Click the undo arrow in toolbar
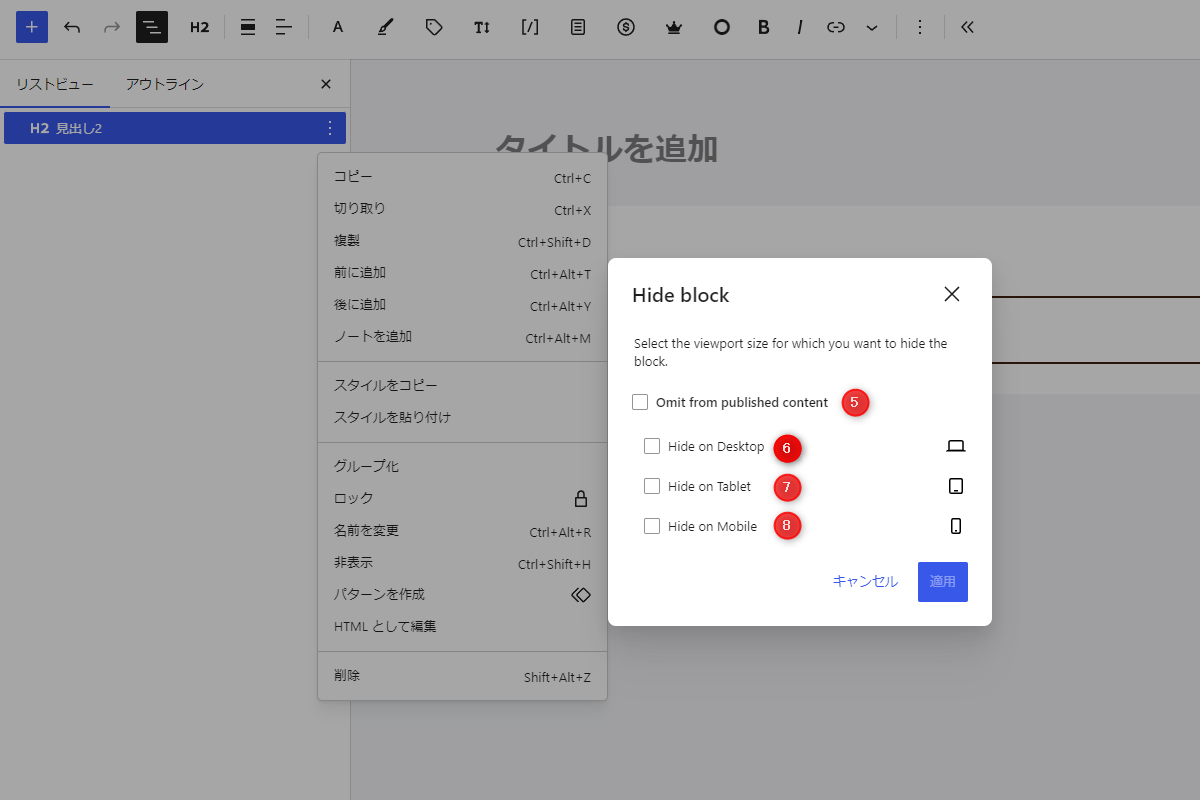The width and height of the screenshot is (1200, 800). pyautogui.click(x=72, y=27)
